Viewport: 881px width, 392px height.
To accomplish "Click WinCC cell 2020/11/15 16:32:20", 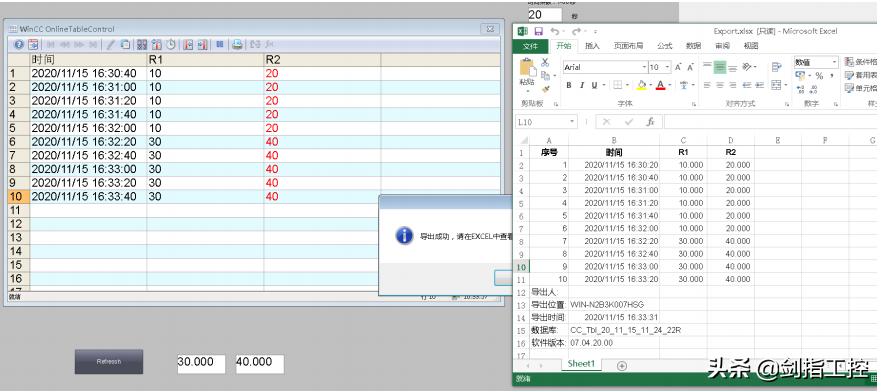I will coord(88,142).
